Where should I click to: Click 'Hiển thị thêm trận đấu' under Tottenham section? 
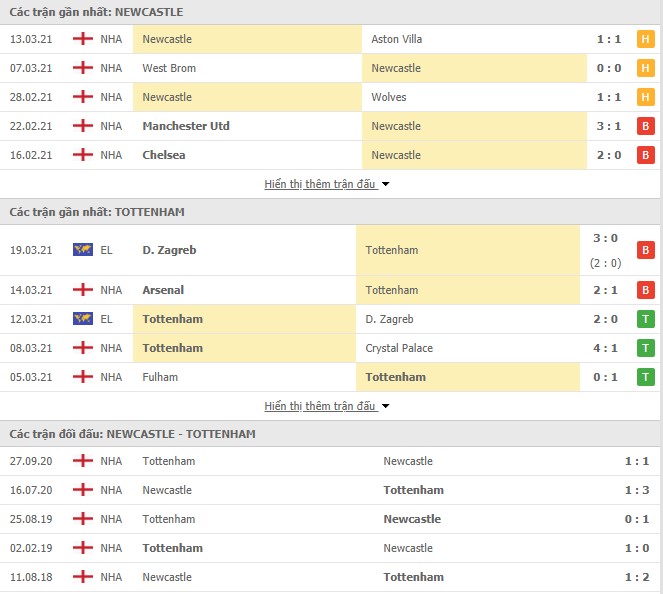(x=320, y=406)
